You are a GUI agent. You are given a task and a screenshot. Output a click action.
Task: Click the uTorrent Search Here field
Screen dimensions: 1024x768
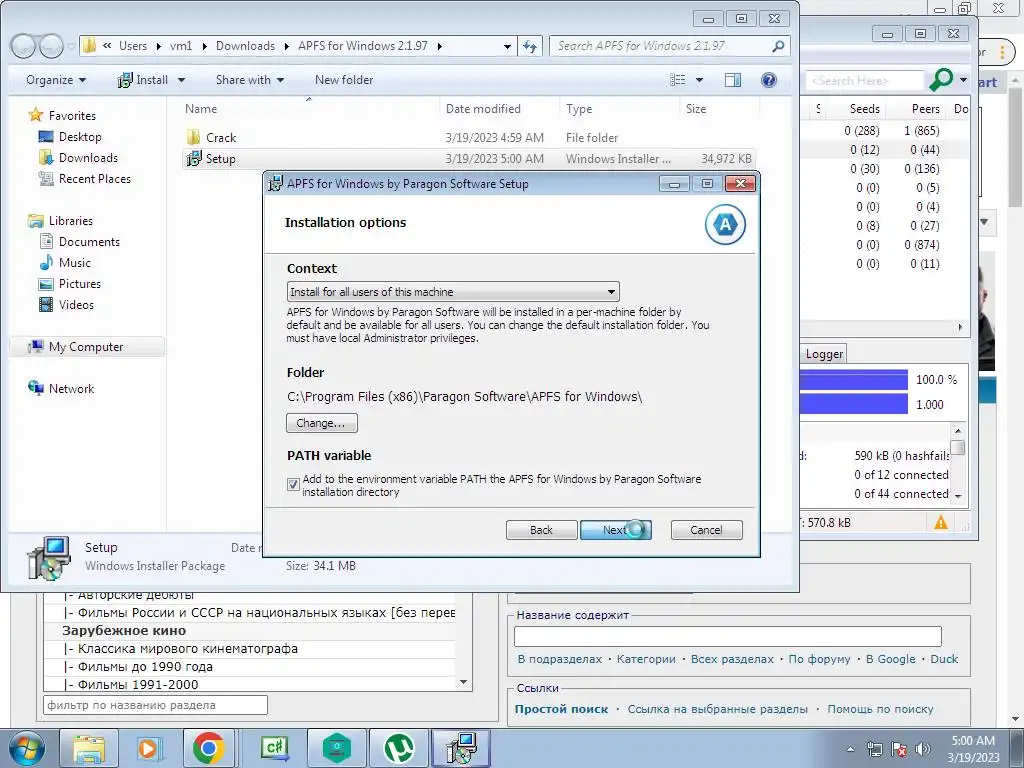point(864,80)
